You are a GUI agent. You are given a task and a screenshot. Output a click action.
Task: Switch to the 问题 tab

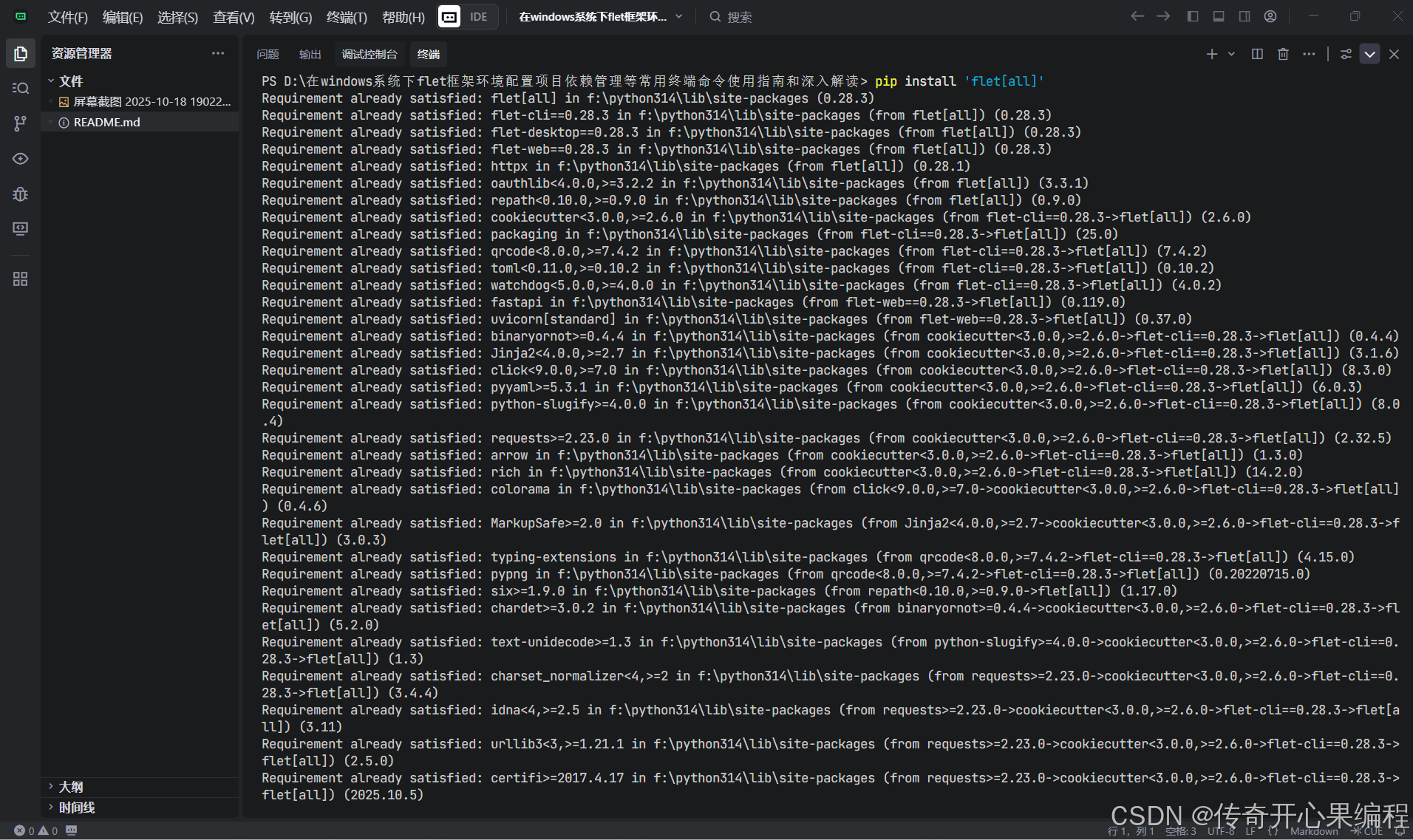point(268,54)
